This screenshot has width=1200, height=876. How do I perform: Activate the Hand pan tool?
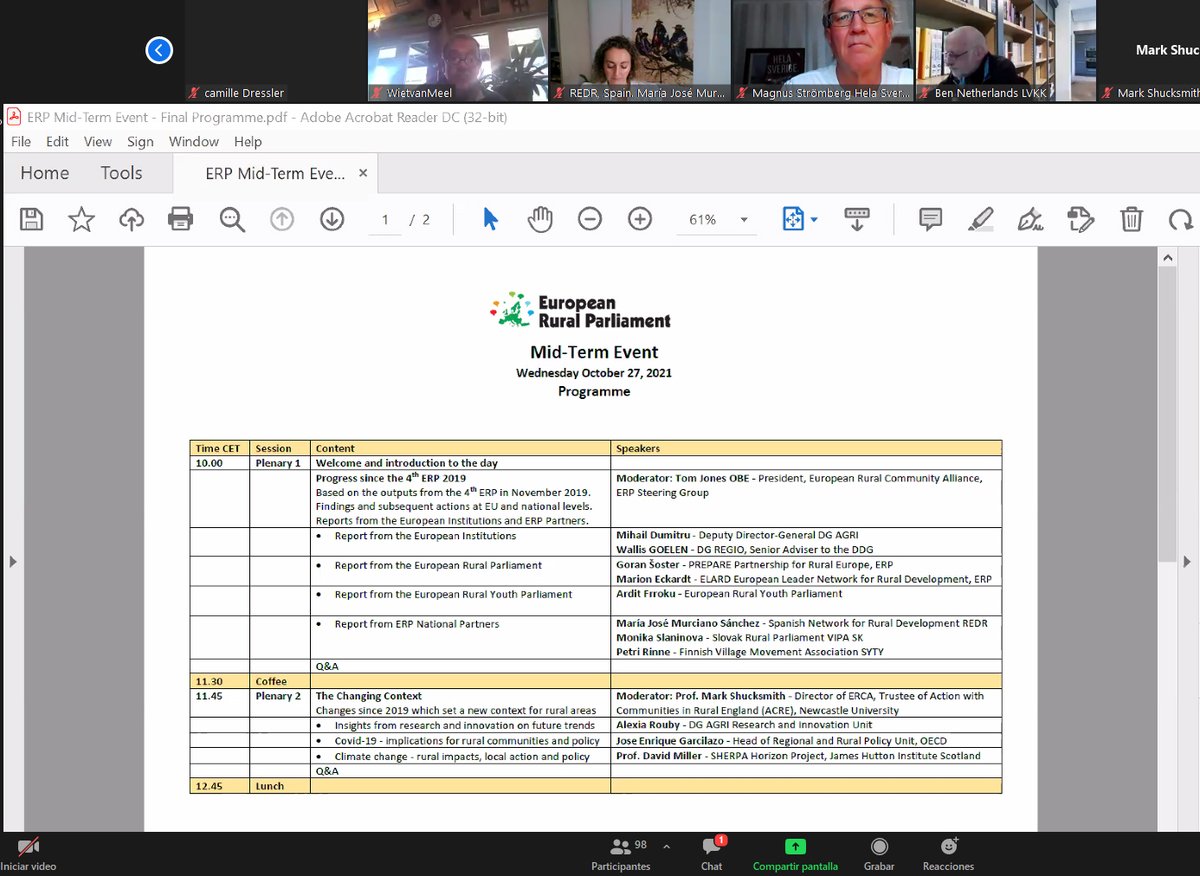click(540, 219)
